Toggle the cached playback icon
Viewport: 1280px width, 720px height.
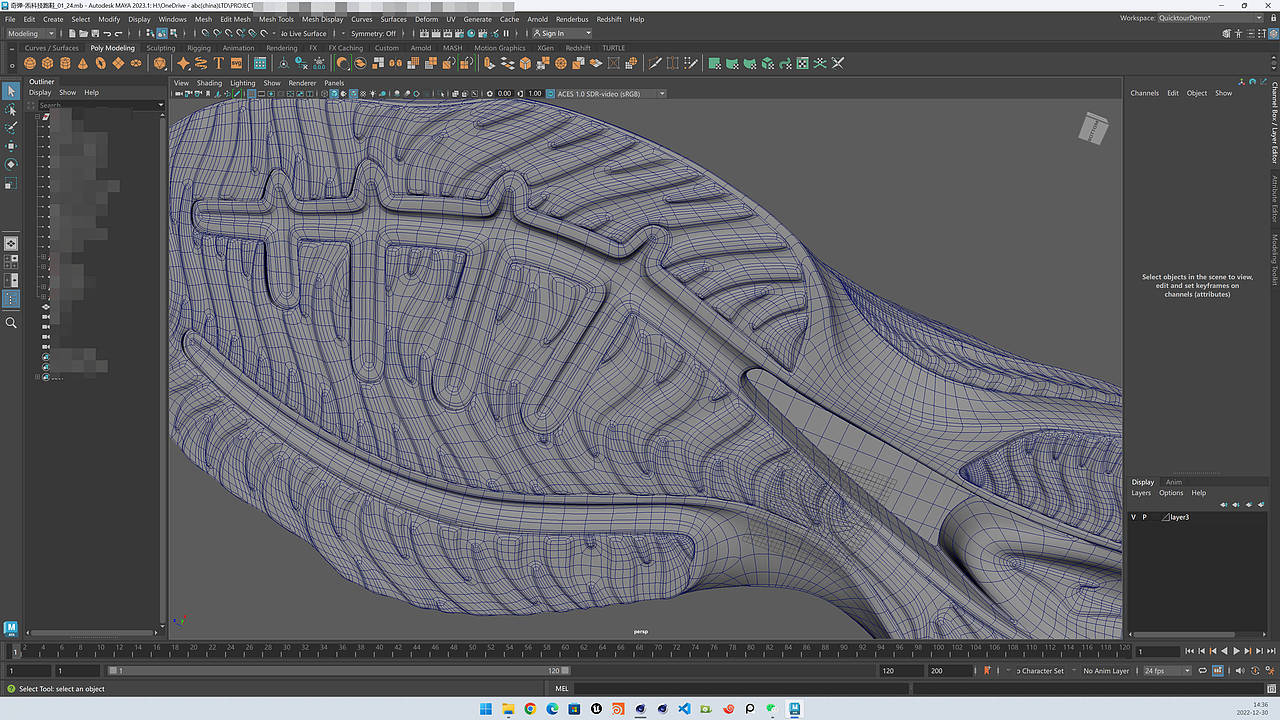click(x=1218, y=671)
